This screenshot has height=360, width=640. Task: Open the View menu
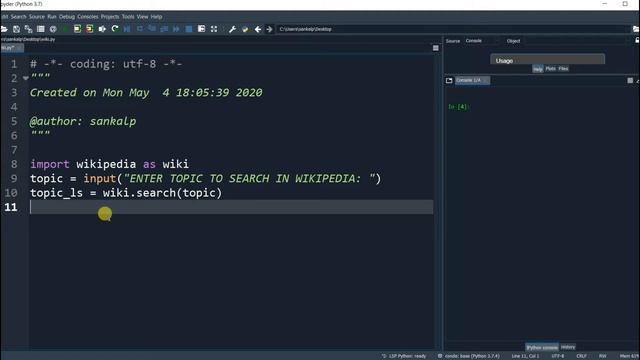coord(142,17)
